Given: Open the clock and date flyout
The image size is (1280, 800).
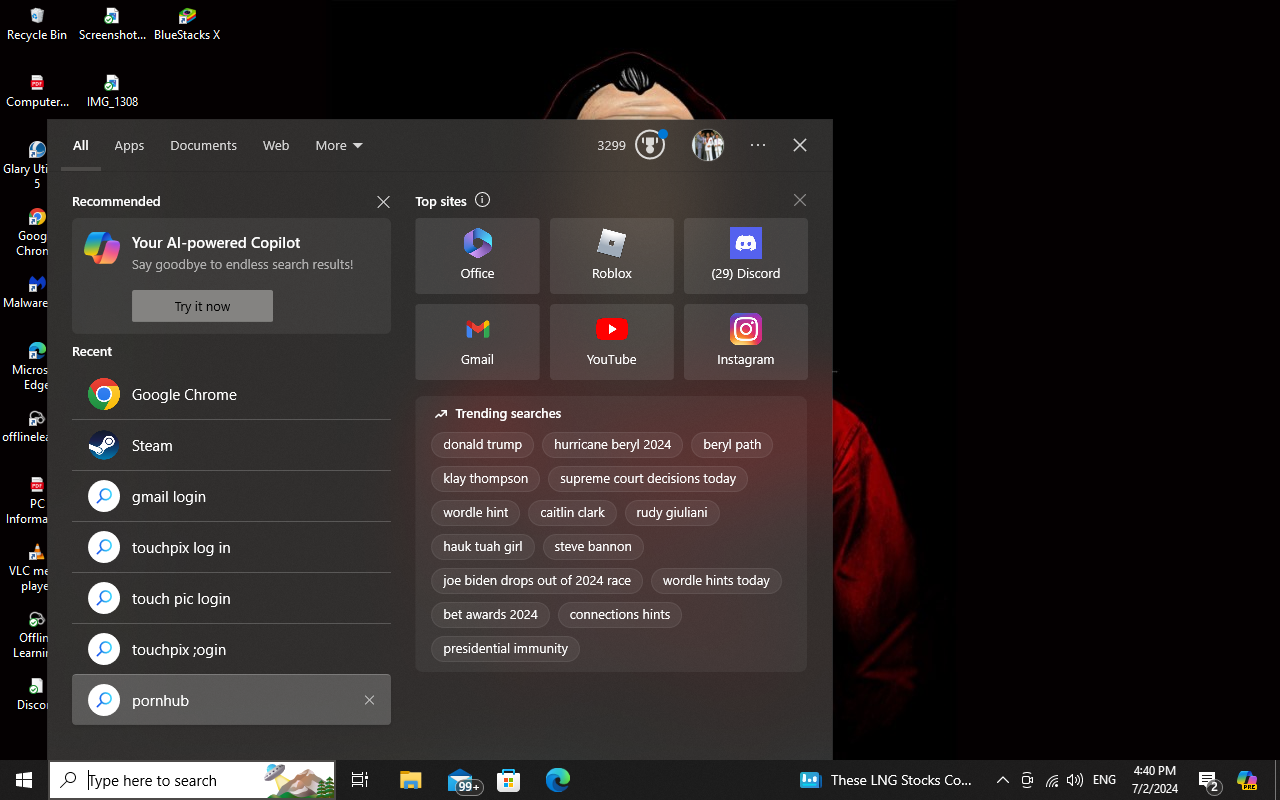Looking at the screenshot, I should click(x=1154, y=780).
